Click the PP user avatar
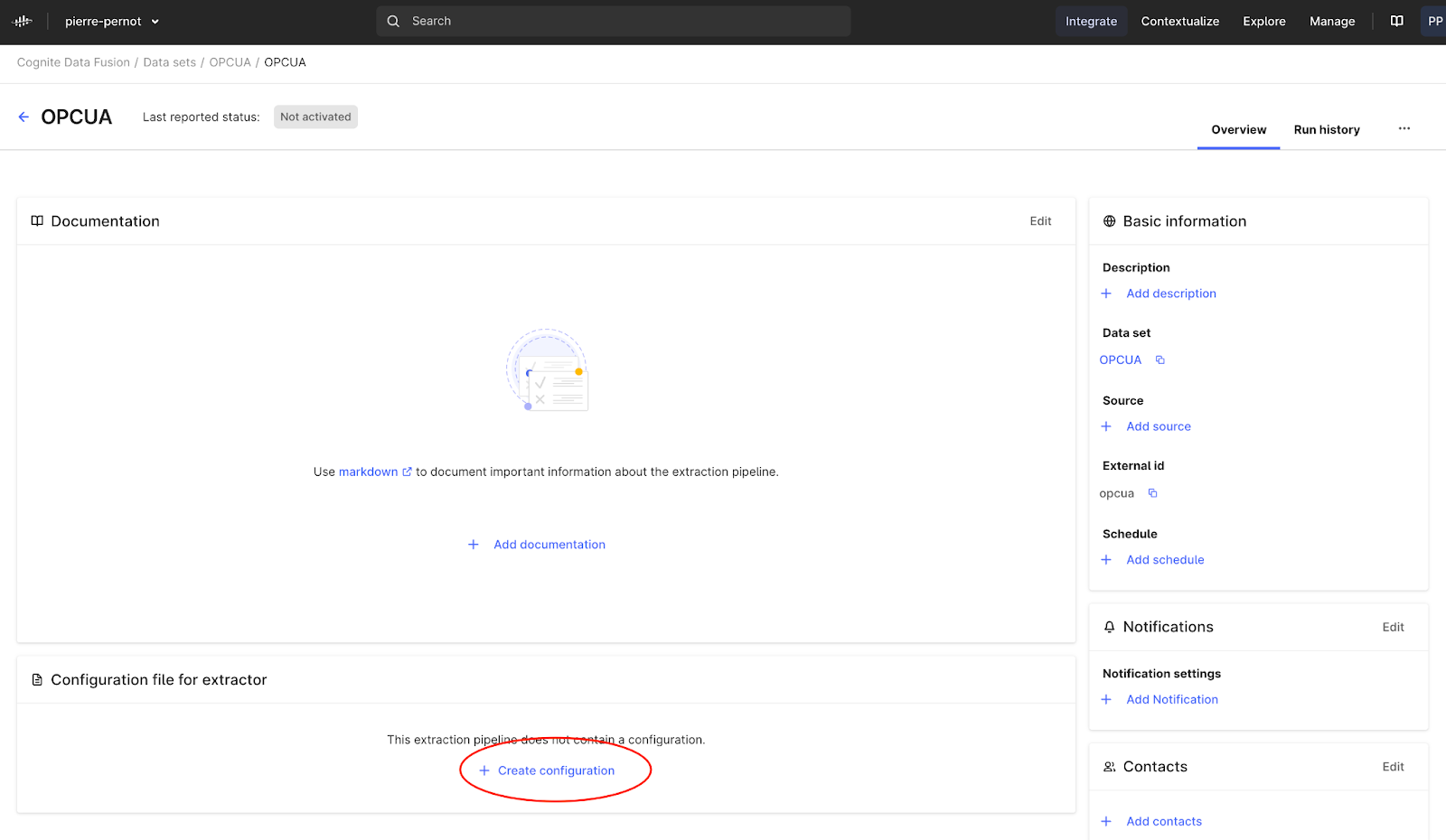This screenshot has height=840, width=1446. [1434, 22]
